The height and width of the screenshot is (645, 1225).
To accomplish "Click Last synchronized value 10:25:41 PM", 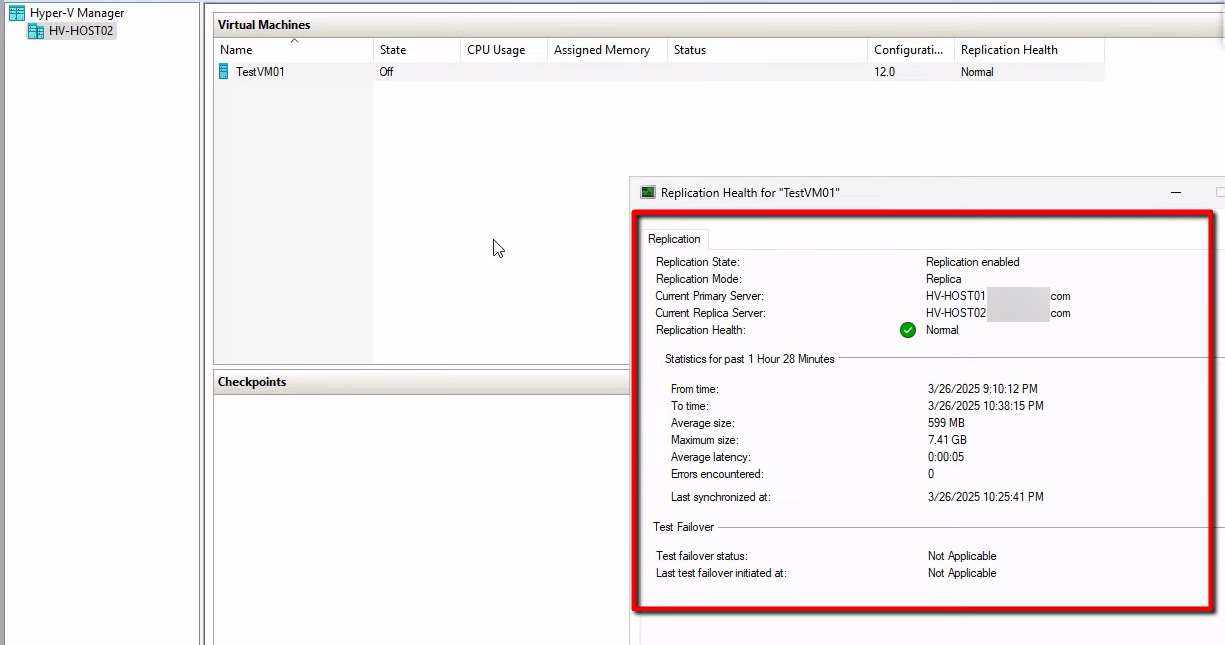I will 986,497.
